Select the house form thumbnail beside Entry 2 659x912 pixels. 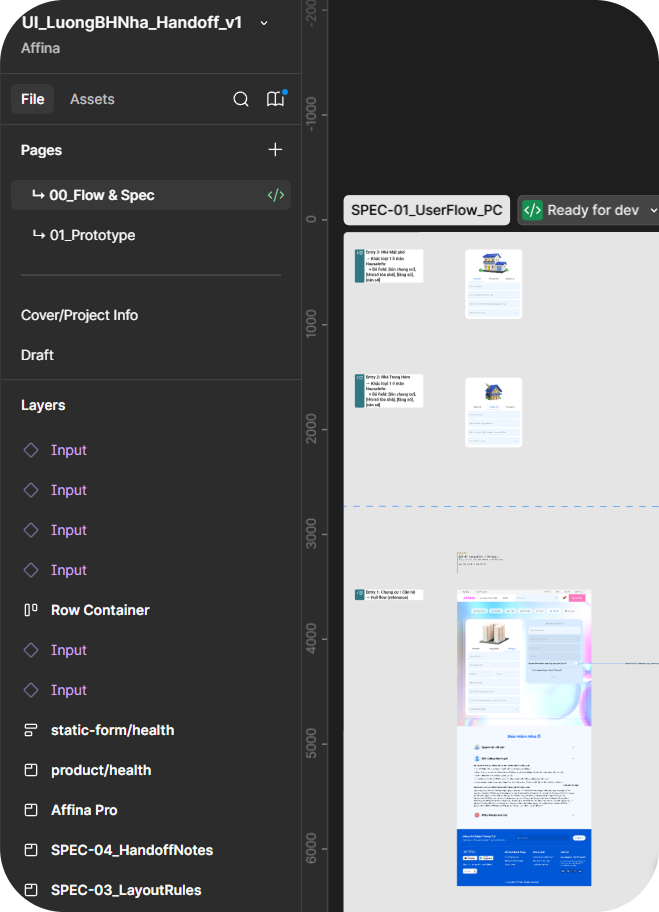[x=493, y=412]
